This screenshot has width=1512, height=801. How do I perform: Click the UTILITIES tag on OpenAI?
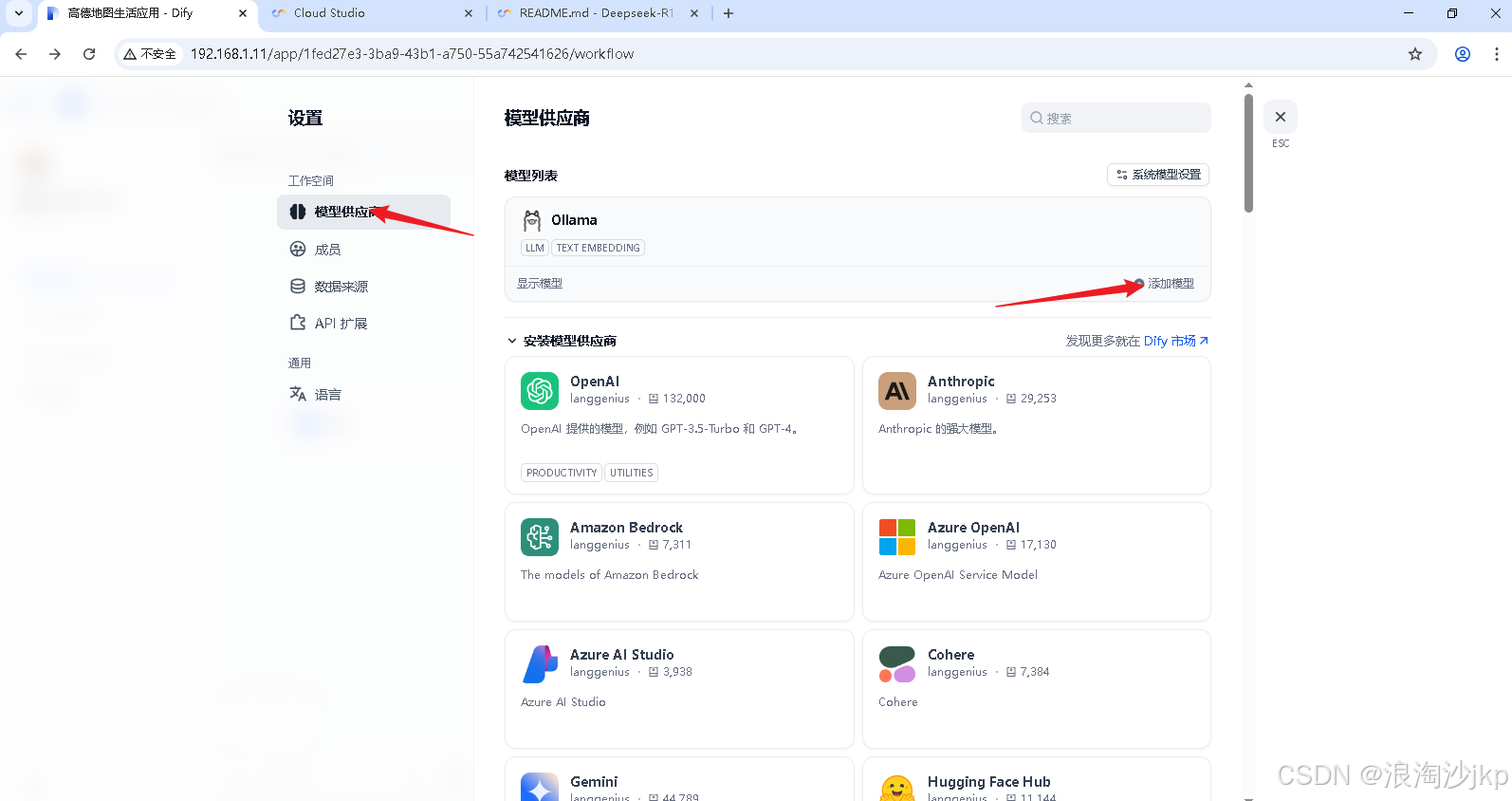632,473
